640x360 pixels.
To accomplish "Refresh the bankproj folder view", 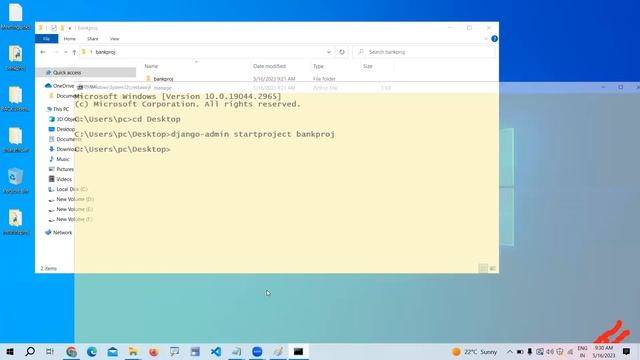I will point(342,52).
